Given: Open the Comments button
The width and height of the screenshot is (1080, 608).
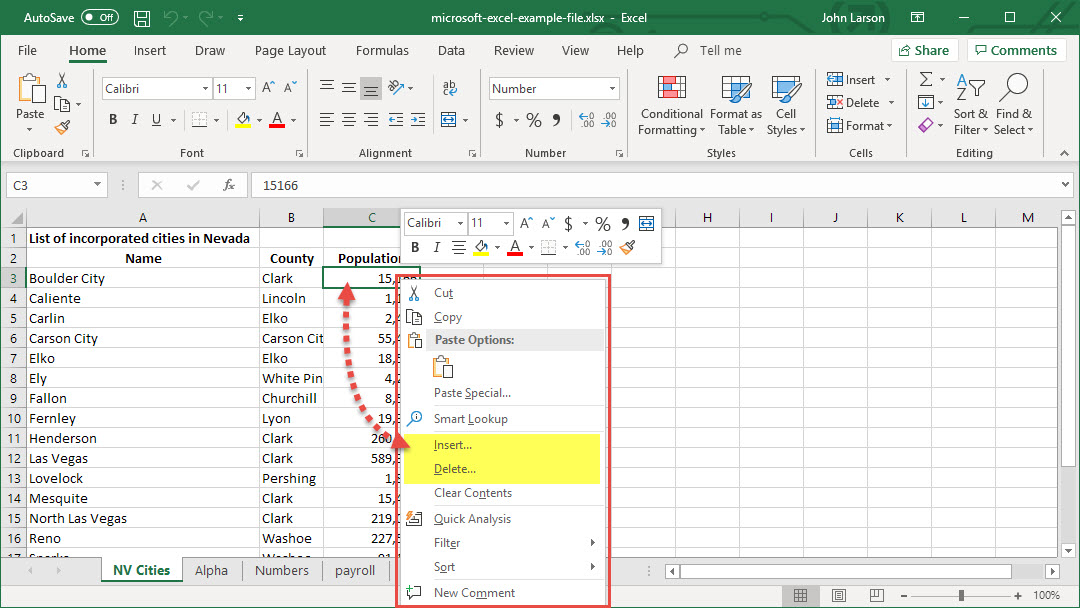Looking at the screenshot, I should 1015,50.
